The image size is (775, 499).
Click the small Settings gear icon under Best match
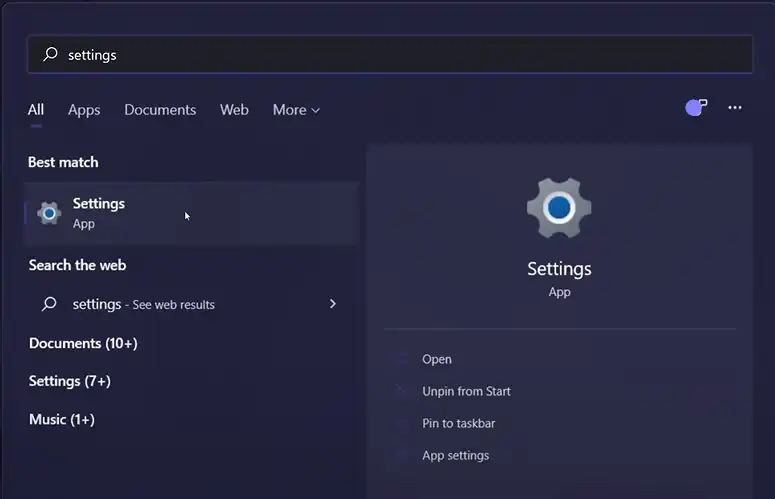[49, 213]
